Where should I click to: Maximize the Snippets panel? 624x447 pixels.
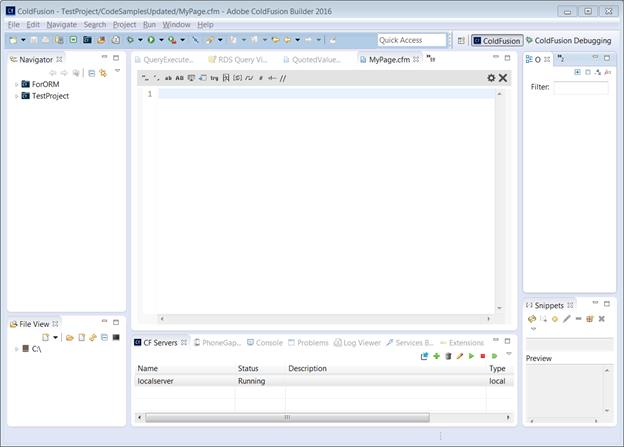click(x=607, y=304)
